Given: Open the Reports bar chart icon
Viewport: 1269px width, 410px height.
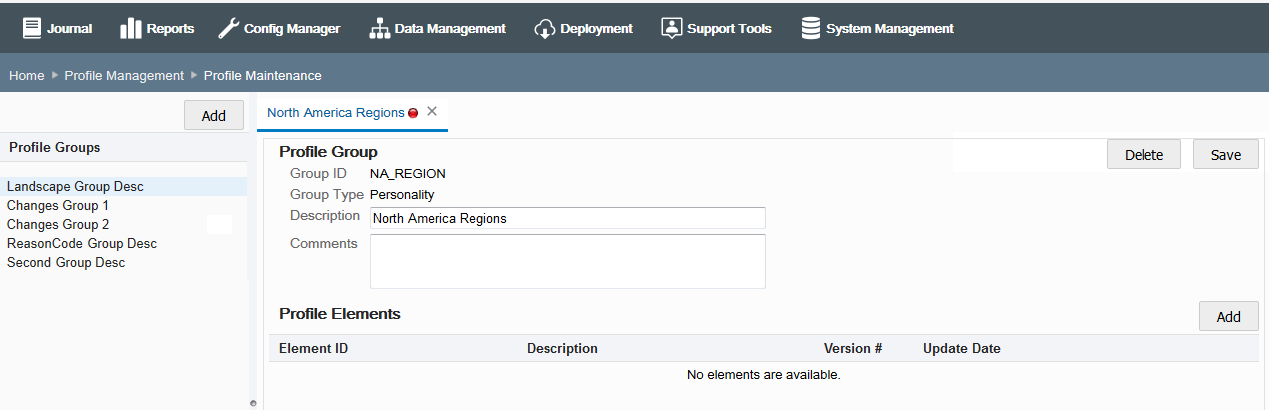Looking at the screenshot, I should [x=130, y=28].
